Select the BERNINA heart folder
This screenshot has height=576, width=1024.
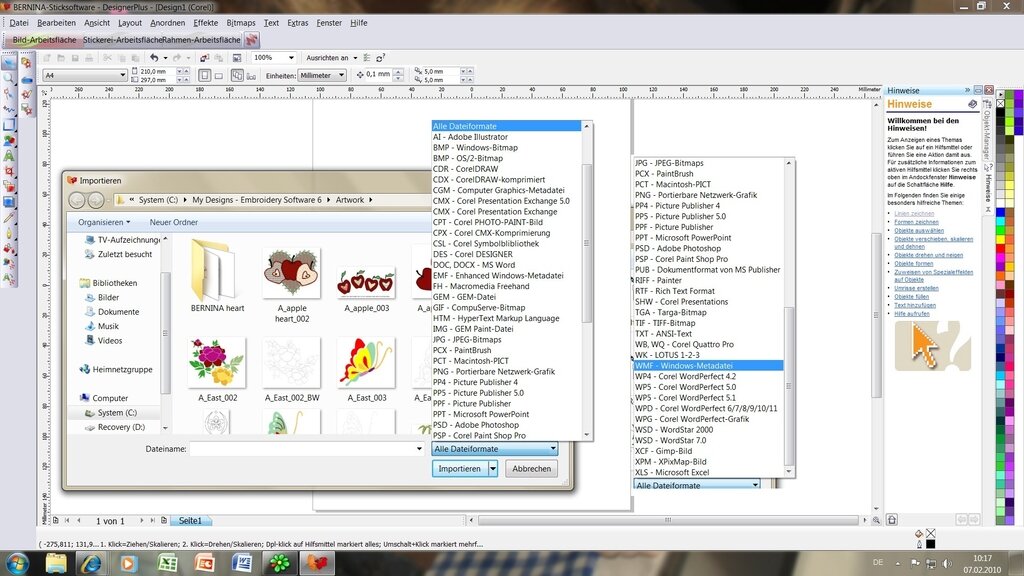217,276
